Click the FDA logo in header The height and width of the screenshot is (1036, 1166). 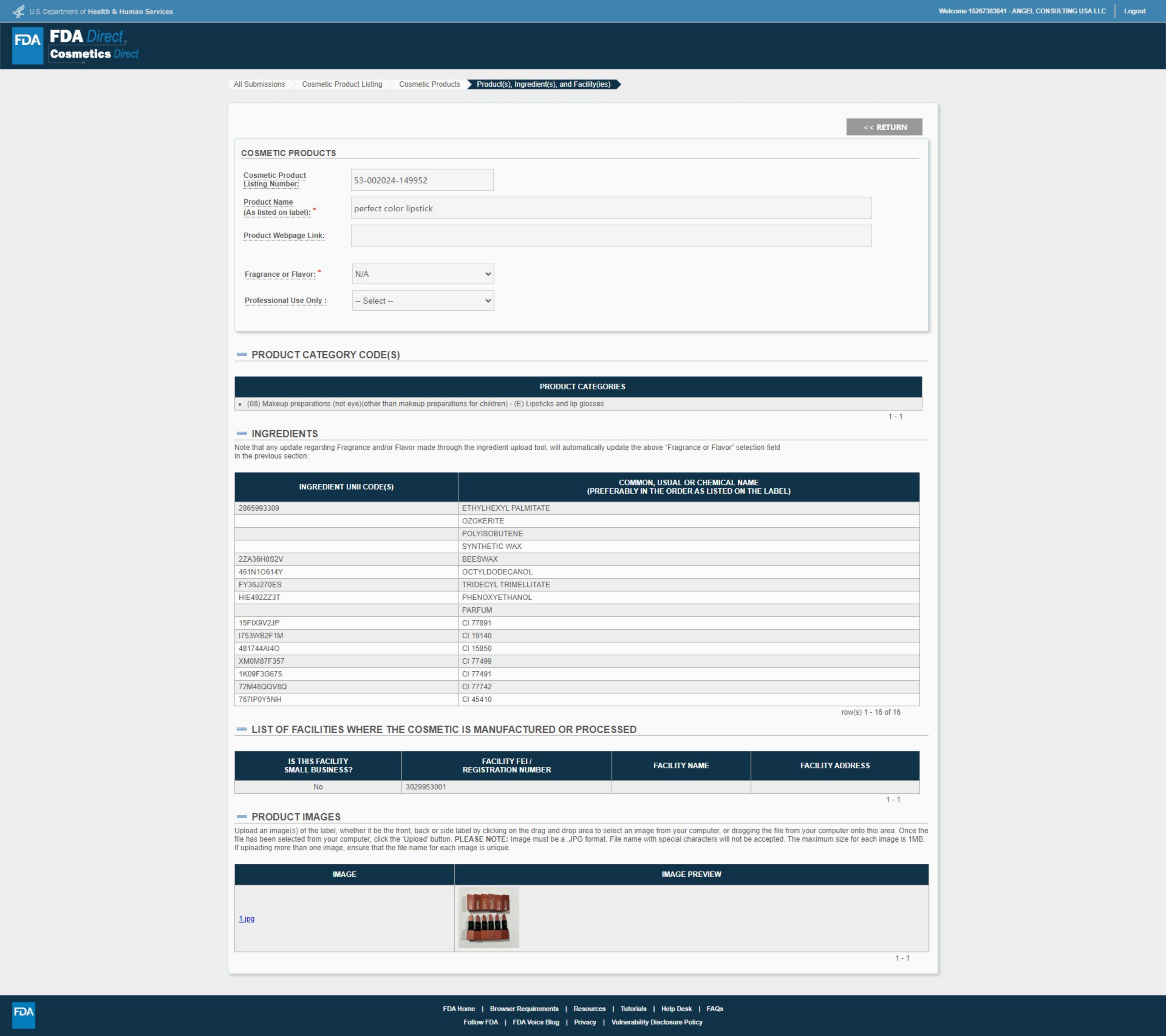pyautogui.click(x=27, y=45)
